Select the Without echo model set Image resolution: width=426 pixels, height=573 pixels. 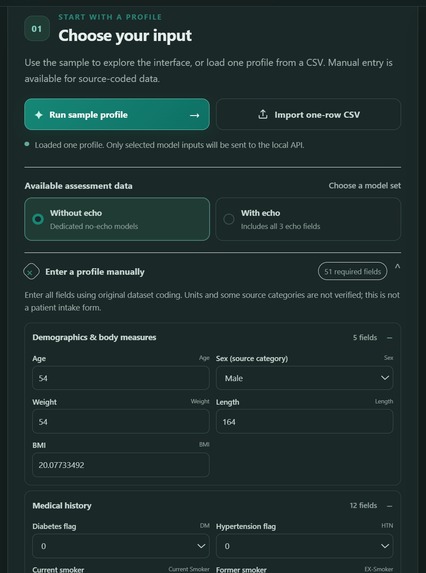click(117, 219)
